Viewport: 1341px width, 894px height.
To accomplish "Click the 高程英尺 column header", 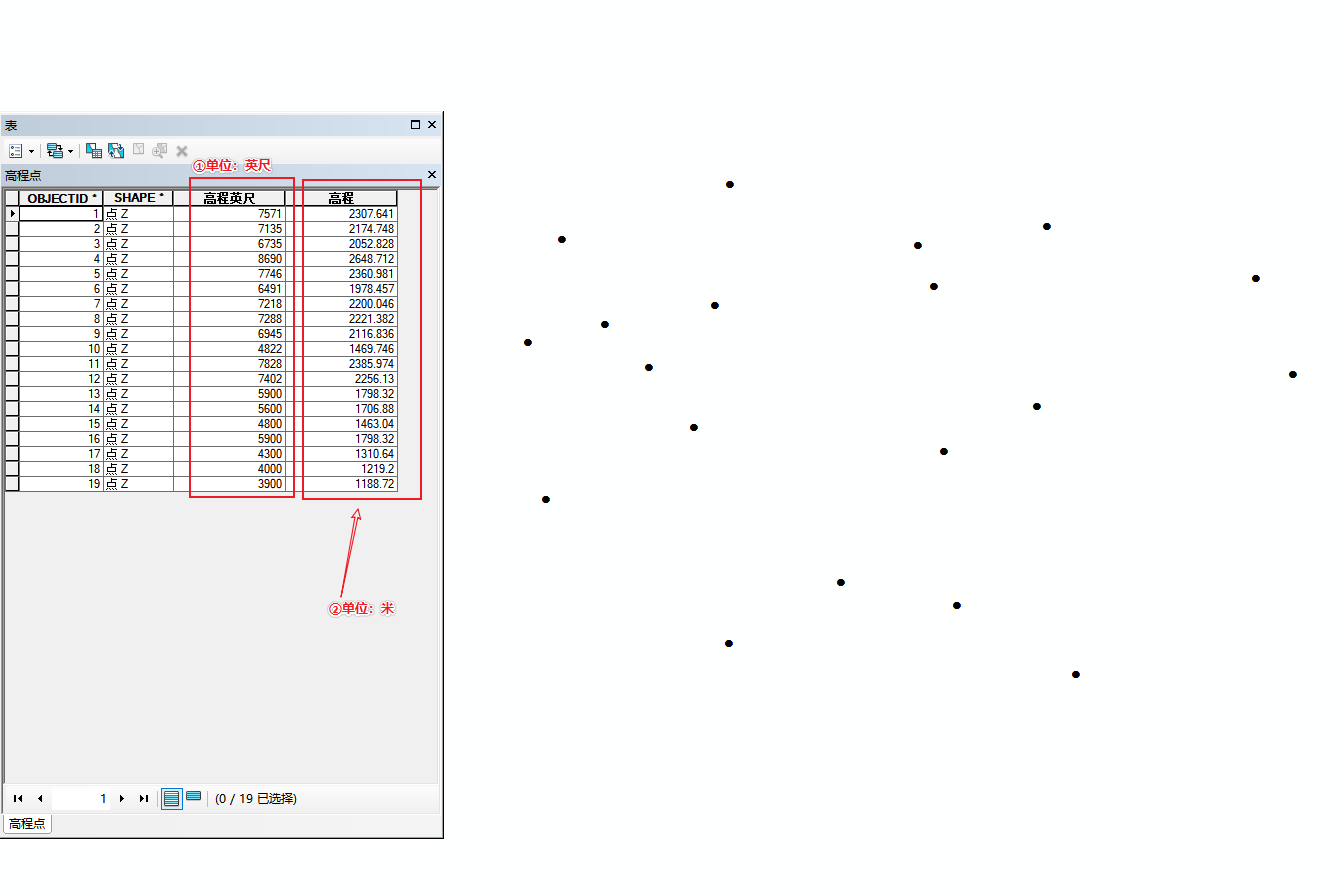I will (229, 198).
